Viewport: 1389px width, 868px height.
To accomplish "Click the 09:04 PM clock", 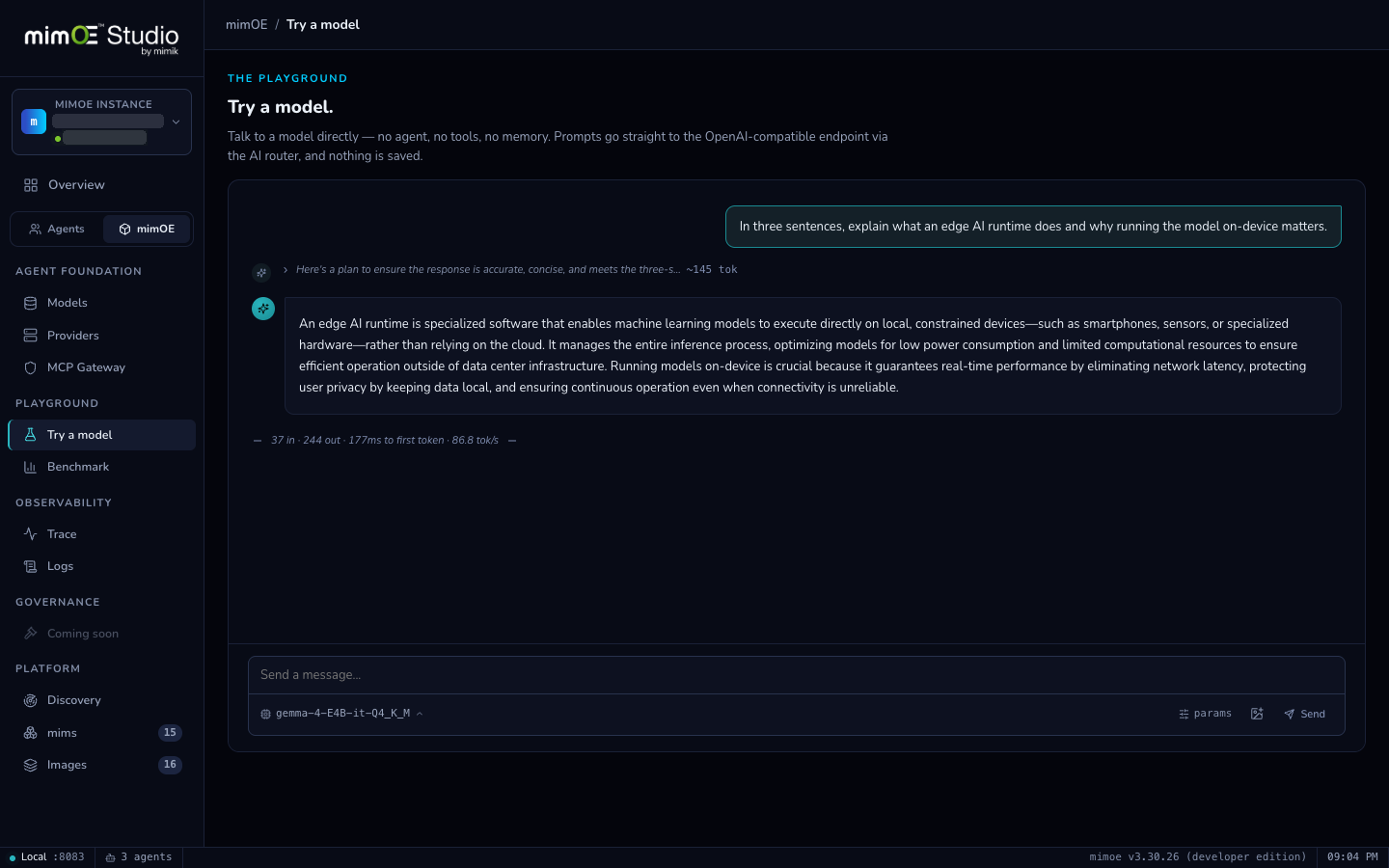I will tap(1352, 857).
